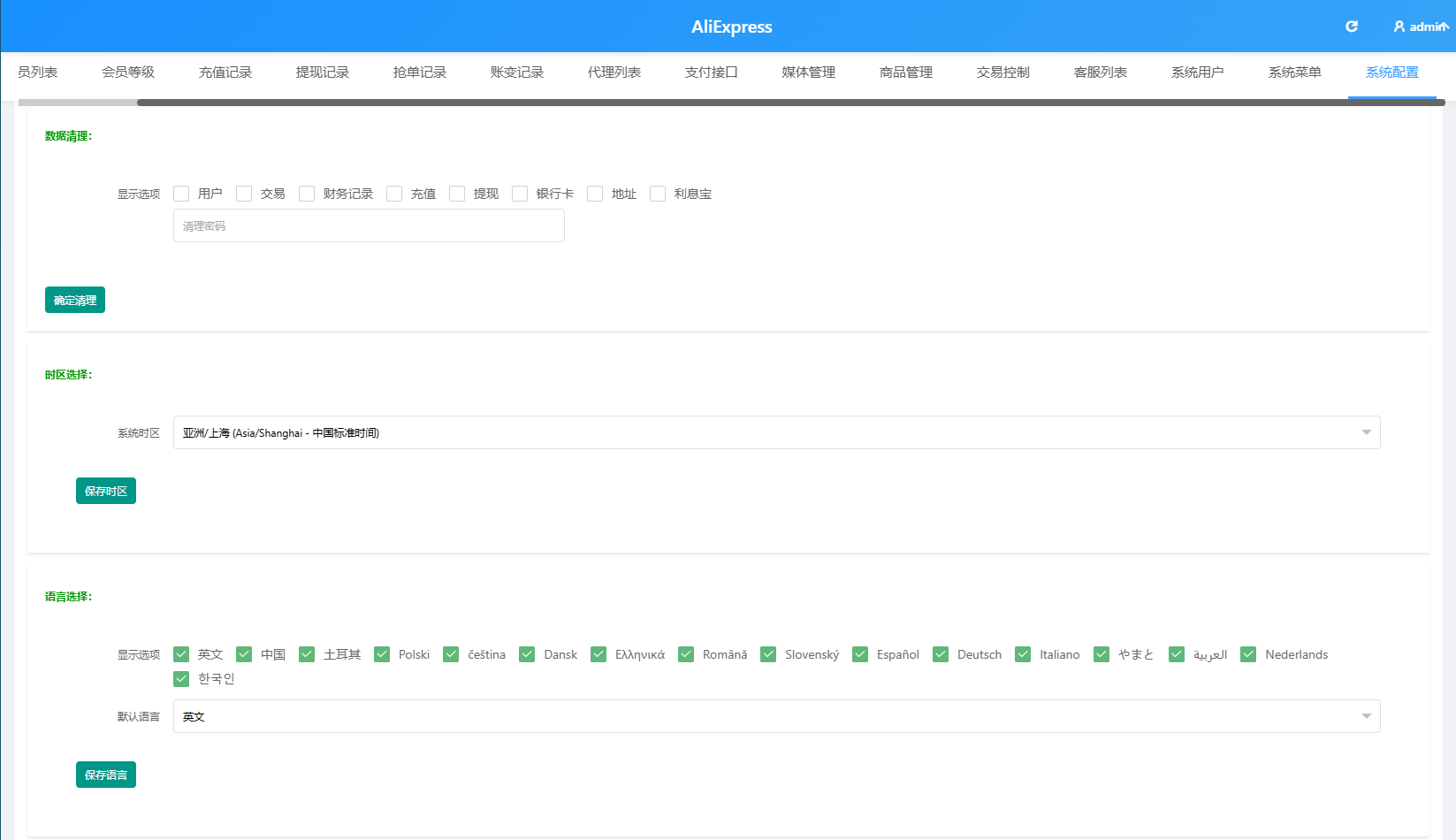Uncheck the Polski language checkbox
Viewport: 1456px width, 840px height.
(x=382, y=654)
